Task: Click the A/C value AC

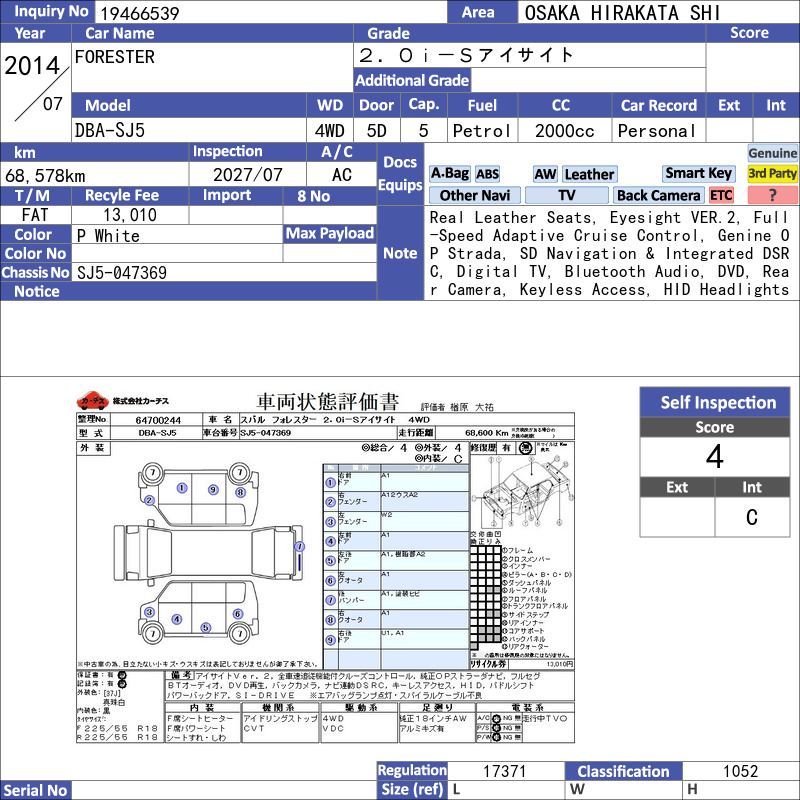Action: pyautogui.click(x=341, y=174)
